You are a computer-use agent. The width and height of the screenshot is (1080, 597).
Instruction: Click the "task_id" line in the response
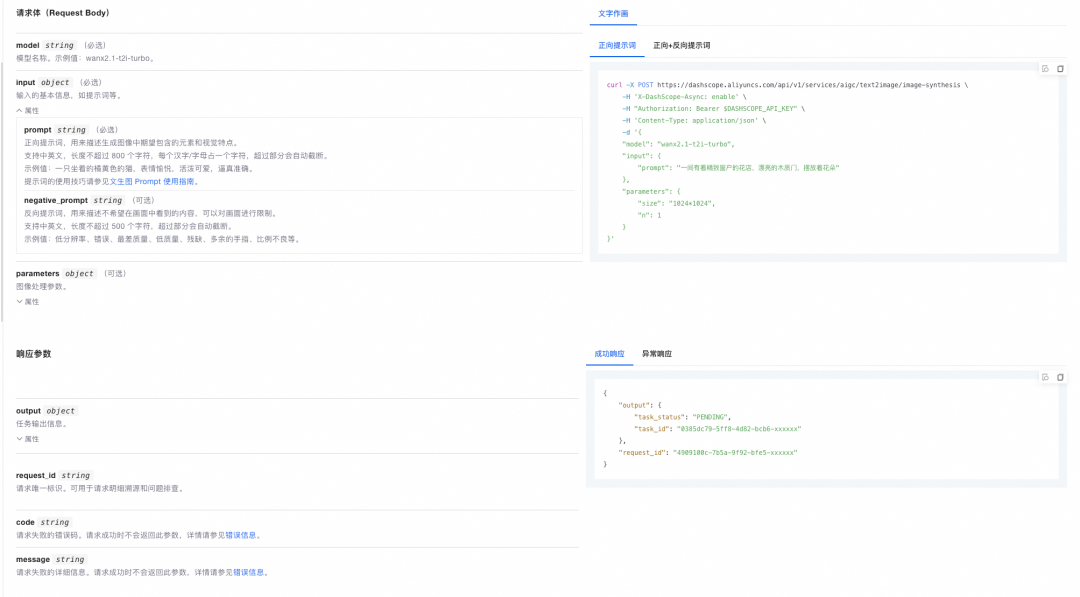coord(718,429)
